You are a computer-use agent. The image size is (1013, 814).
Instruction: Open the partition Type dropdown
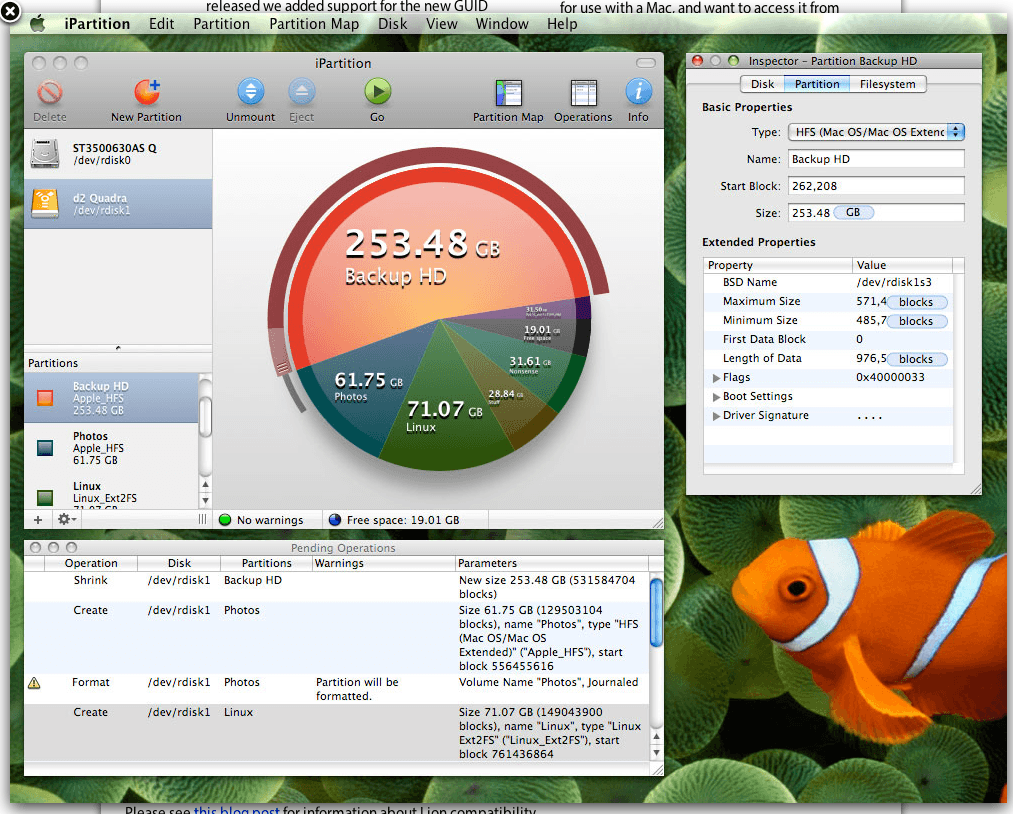click(877, 132)
